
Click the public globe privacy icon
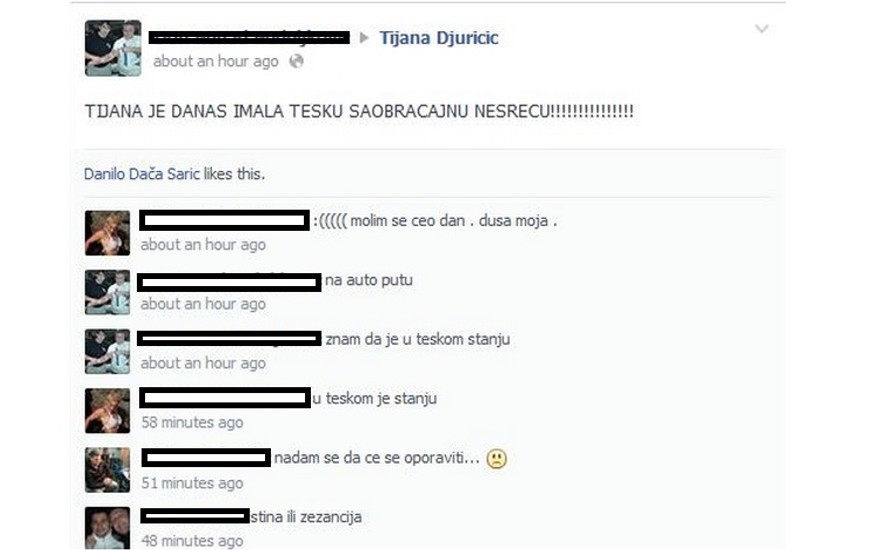tap(296, 61)
